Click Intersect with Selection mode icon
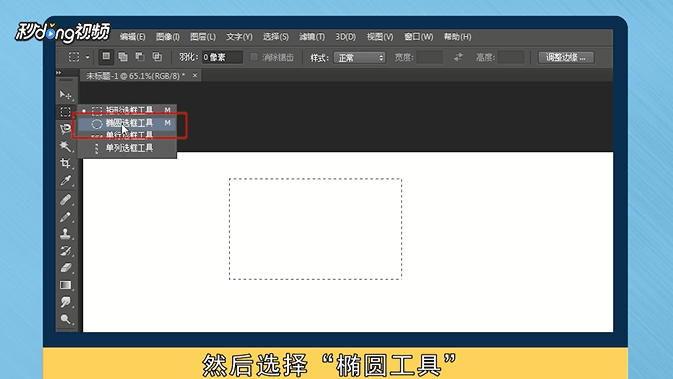The image size is (673, 379). click(x=157, y=57)
